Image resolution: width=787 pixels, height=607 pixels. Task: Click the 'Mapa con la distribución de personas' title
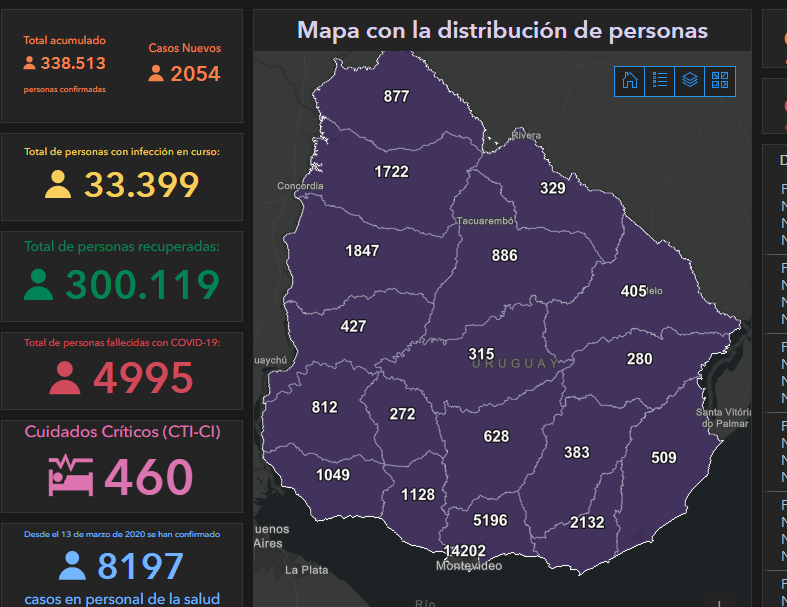502,31
